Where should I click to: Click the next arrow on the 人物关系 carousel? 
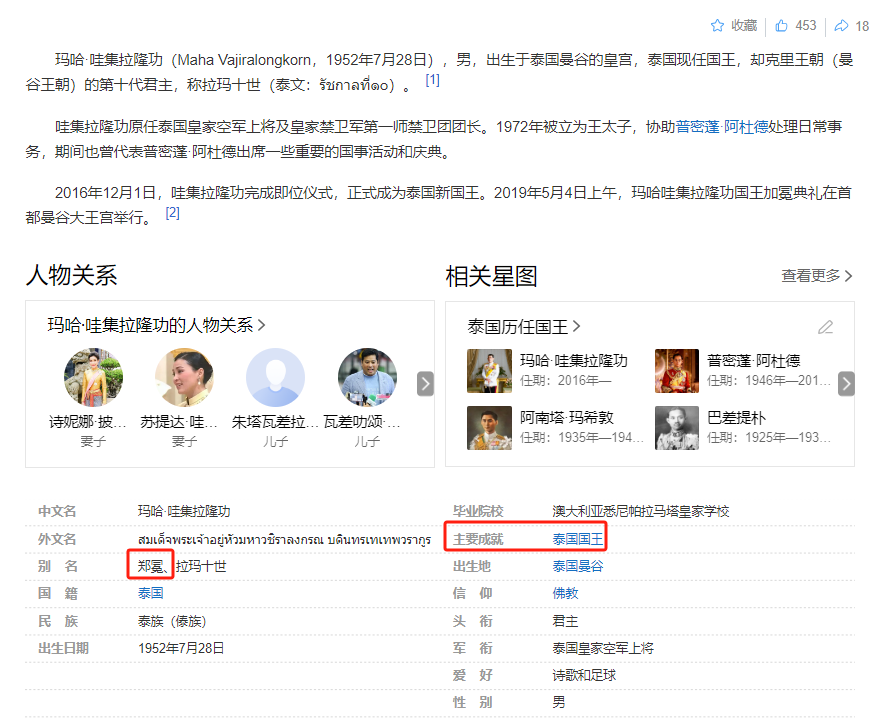tap(426, 382)
